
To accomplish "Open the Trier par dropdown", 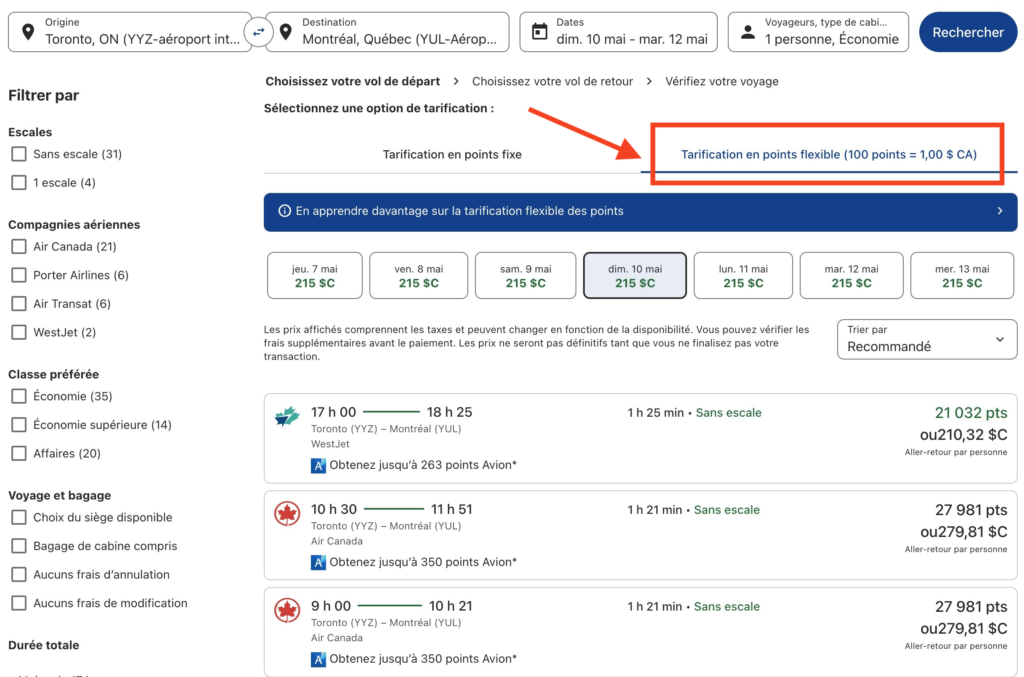I will click(x=926, y=339).
